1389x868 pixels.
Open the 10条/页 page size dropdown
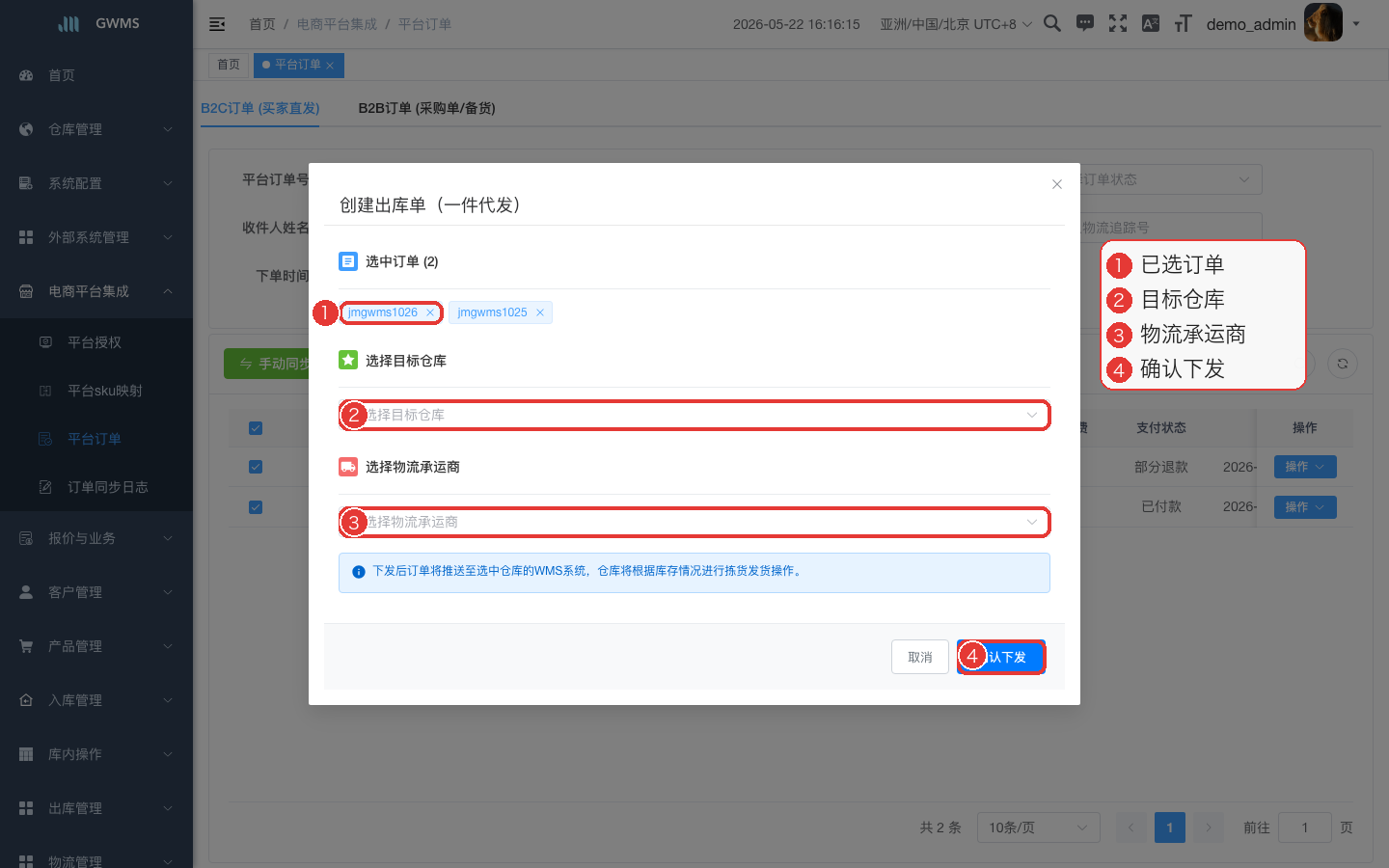coord(1038,827)
